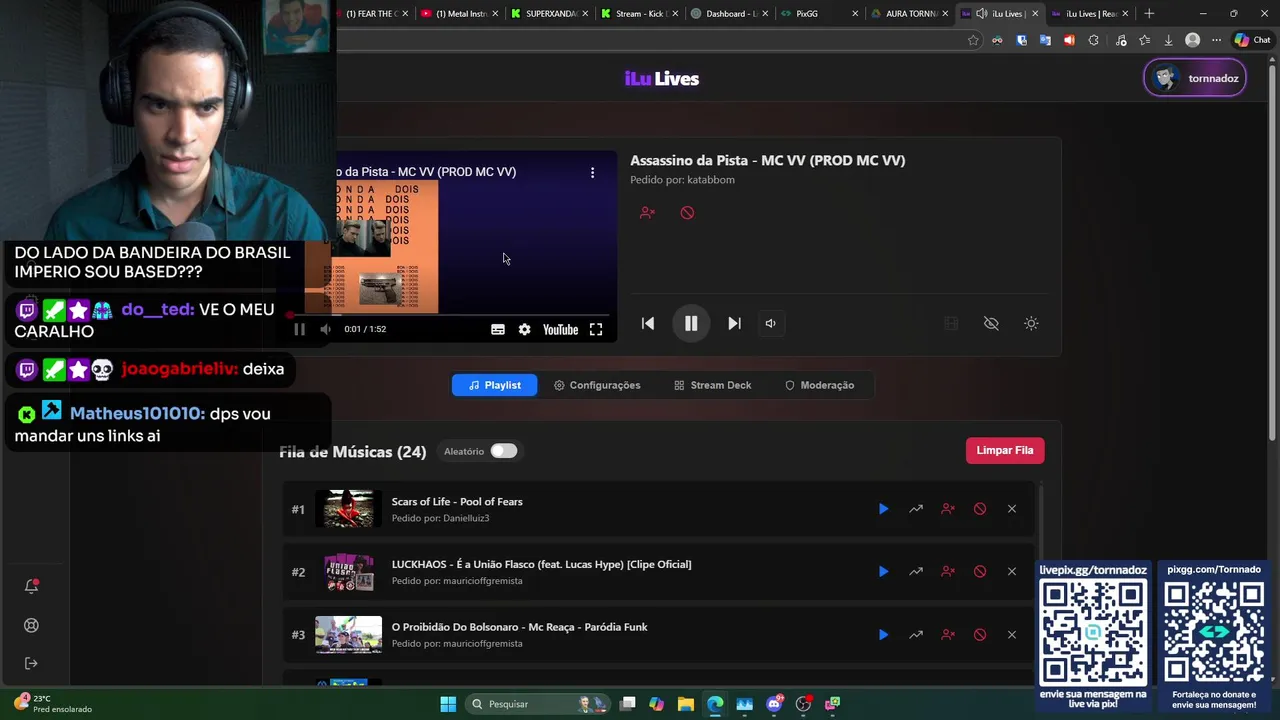Open the Stream Deck tab
This screenshot has height=720, width=1280.
click(712, 385)
